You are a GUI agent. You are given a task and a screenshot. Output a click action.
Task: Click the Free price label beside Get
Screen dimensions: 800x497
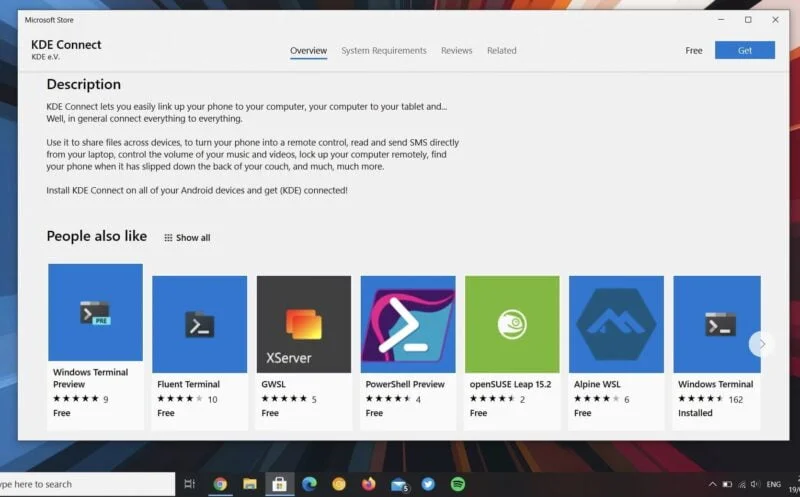[693, 51]
